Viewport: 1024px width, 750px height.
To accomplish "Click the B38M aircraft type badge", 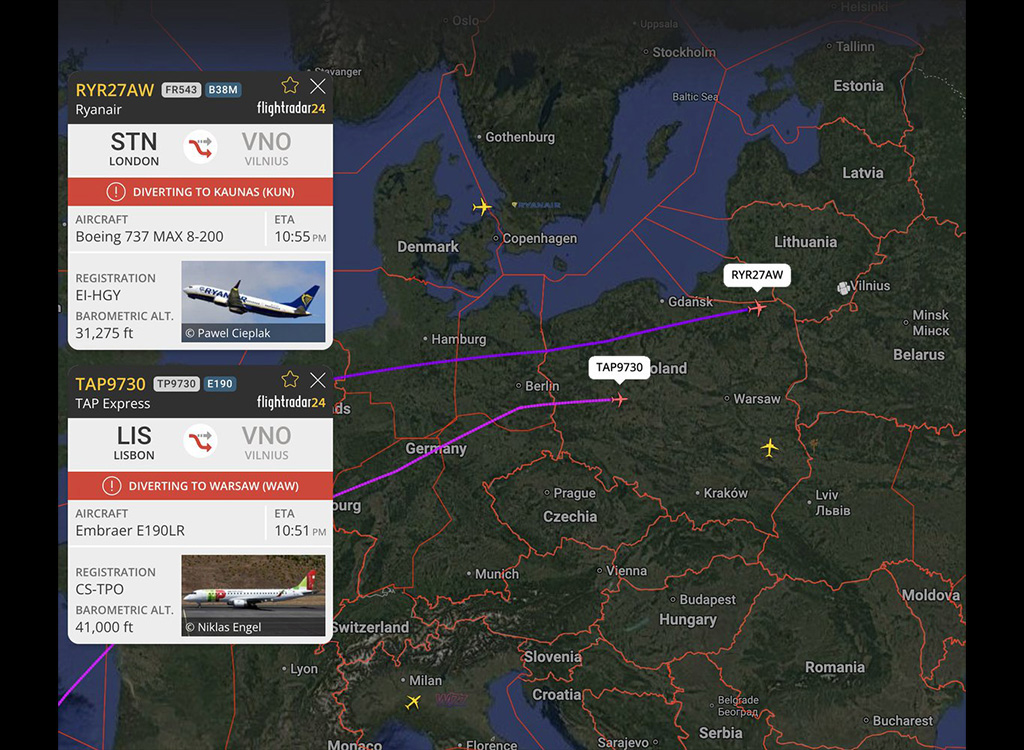I will (223, 90).
